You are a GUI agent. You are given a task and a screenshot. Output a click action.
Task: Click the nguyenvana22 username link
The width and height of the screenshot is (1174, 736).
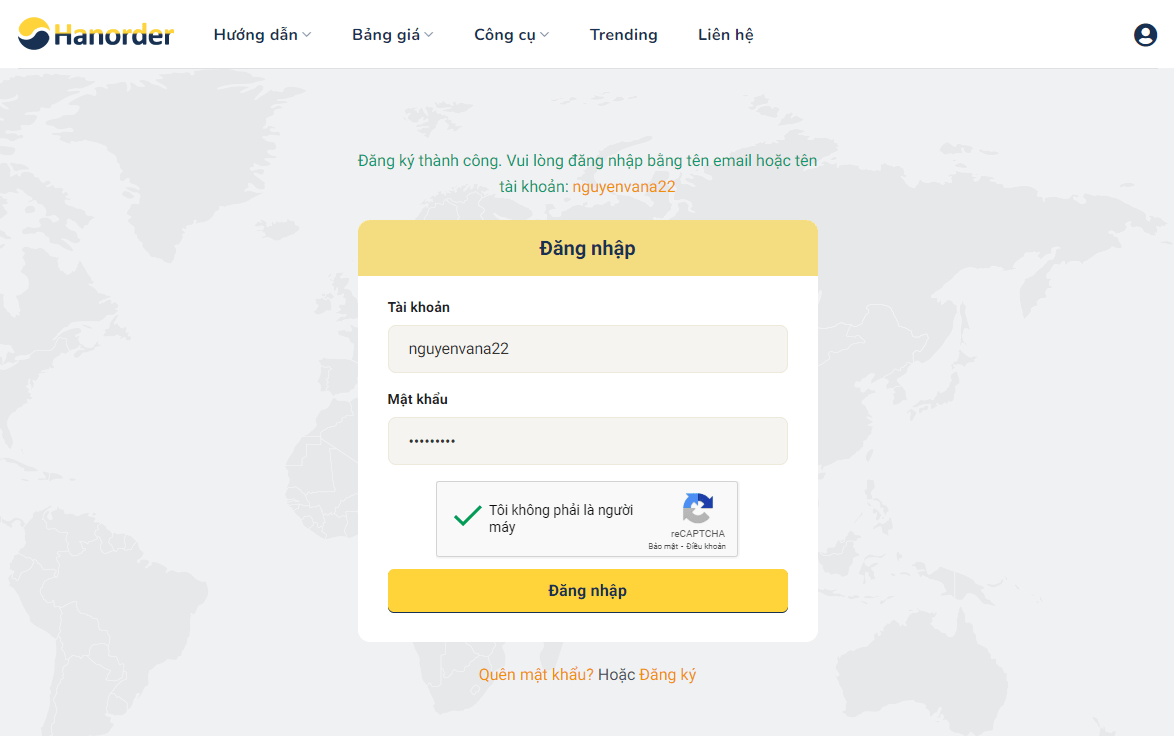tap(624, 186)
